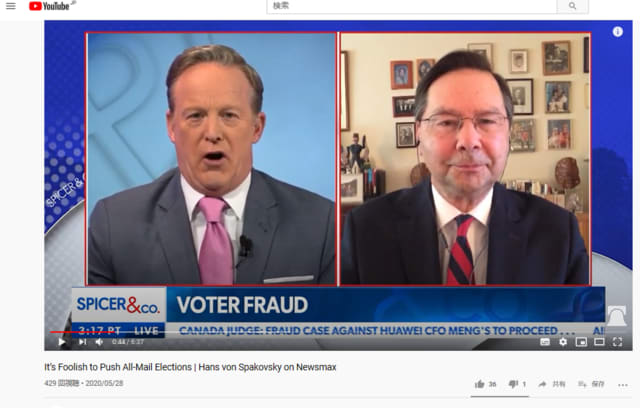Mute the video volume
The height and width of the screenshot is (408, 640).
coord(99,342)
